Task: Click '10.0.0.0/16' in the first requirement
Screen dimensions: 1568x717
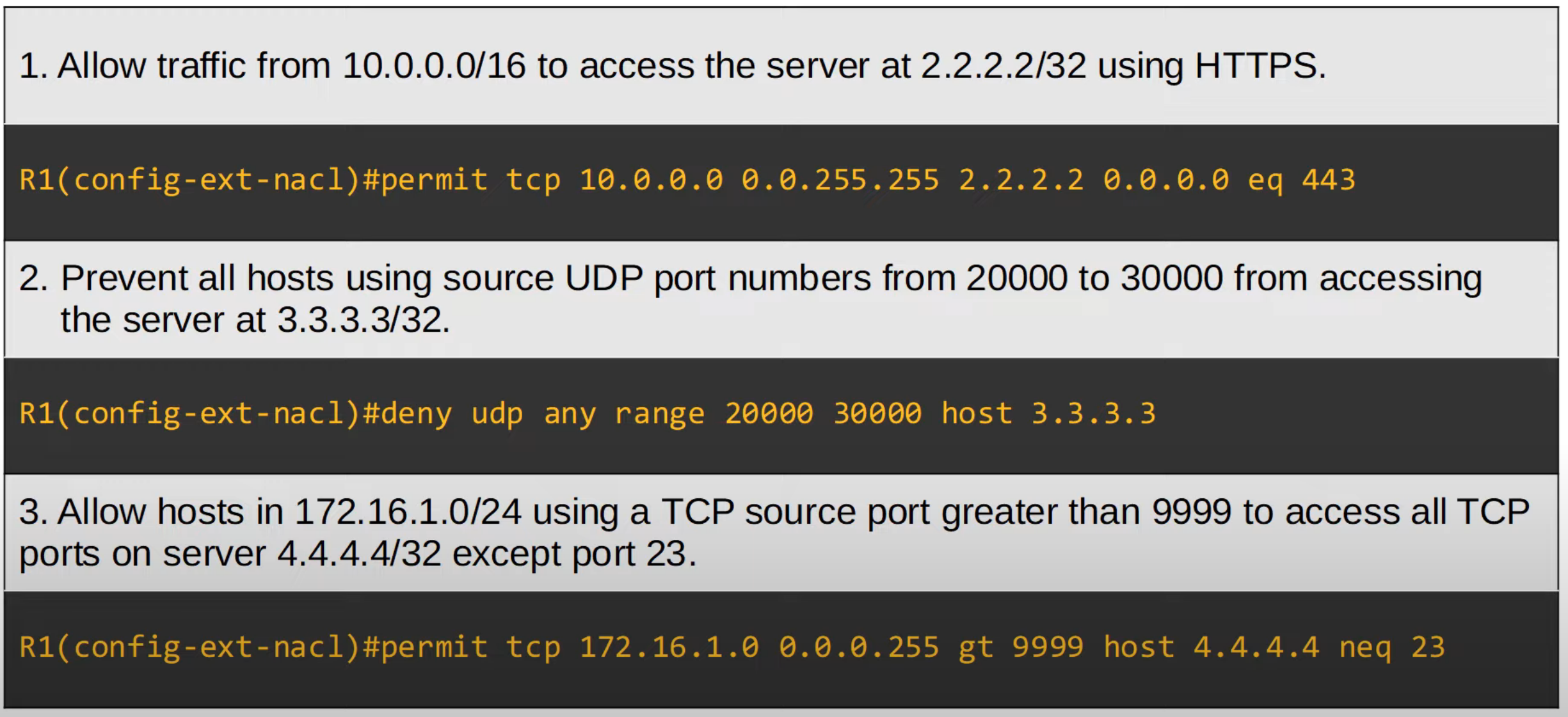Action: 434,66
